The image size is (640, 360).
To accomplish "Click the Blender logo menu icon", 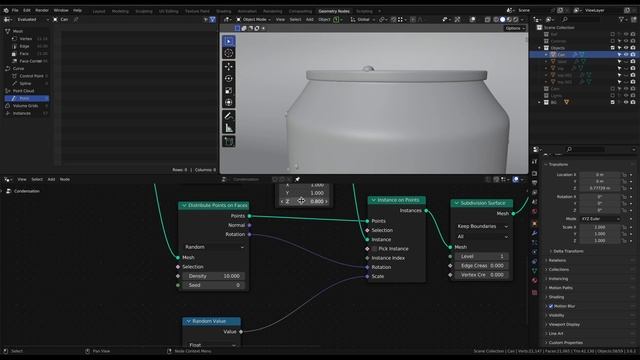I will pyautogui.click(x=6, y=10).
